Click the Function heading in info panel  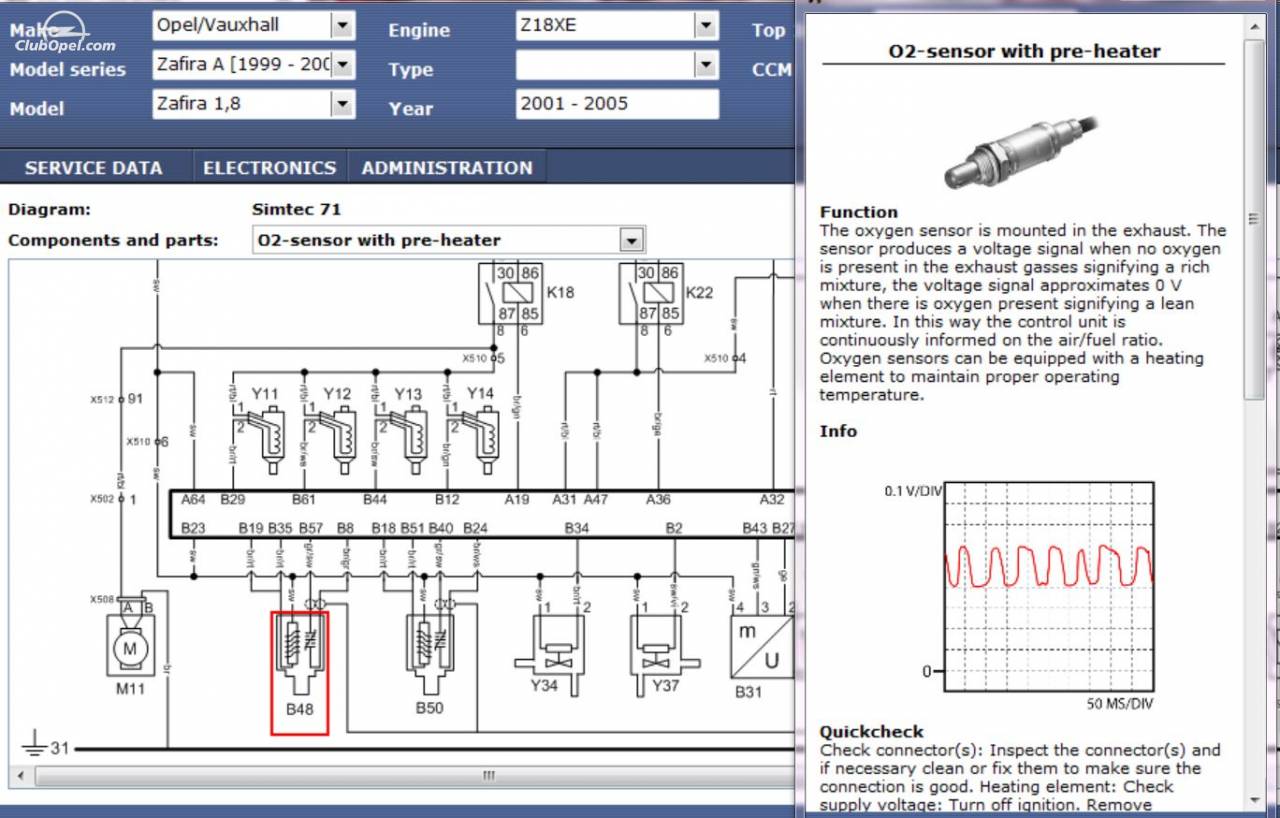click(x=859, y=211)
